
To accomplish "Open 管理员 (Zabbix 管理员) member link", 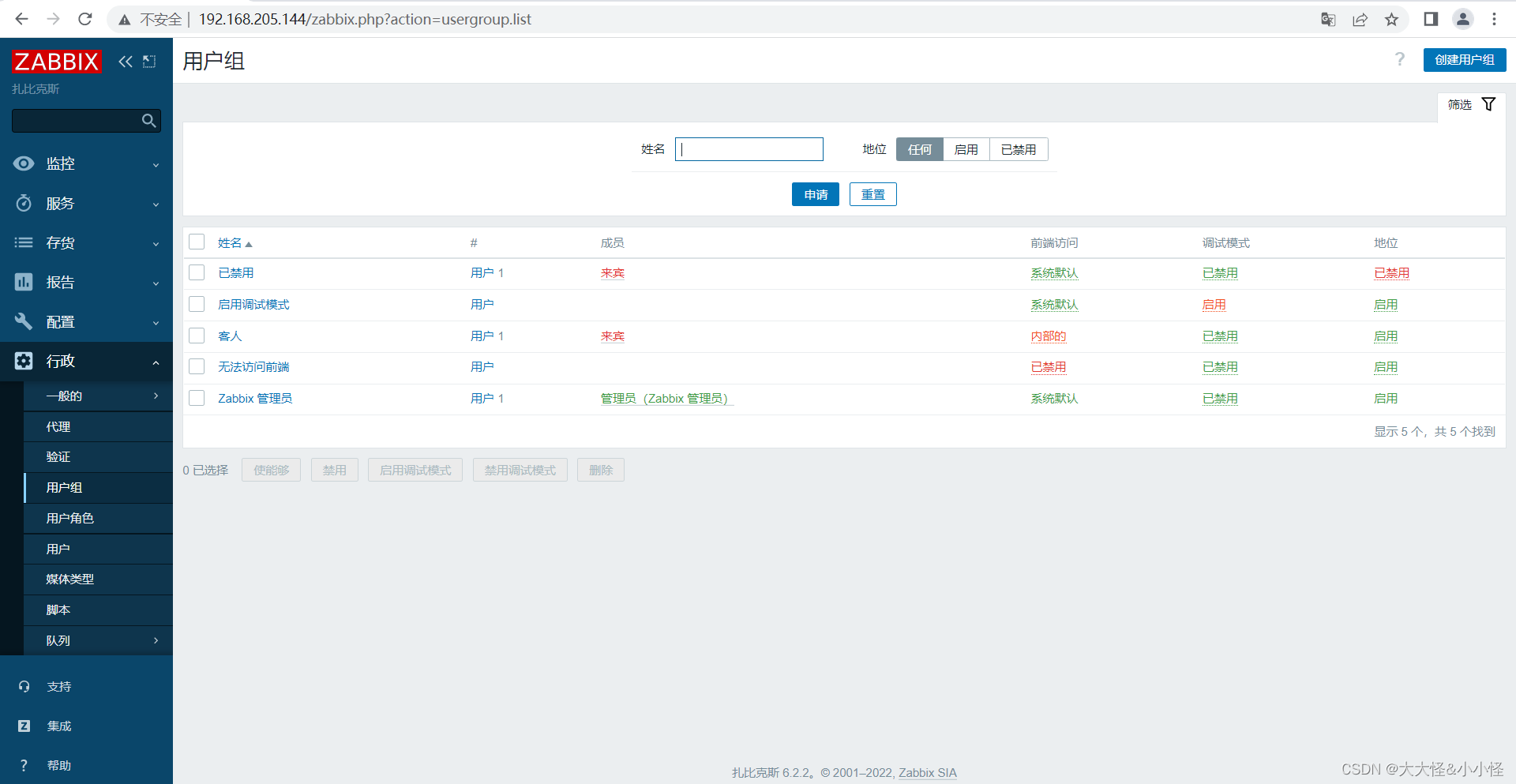I will click(666, 399).
